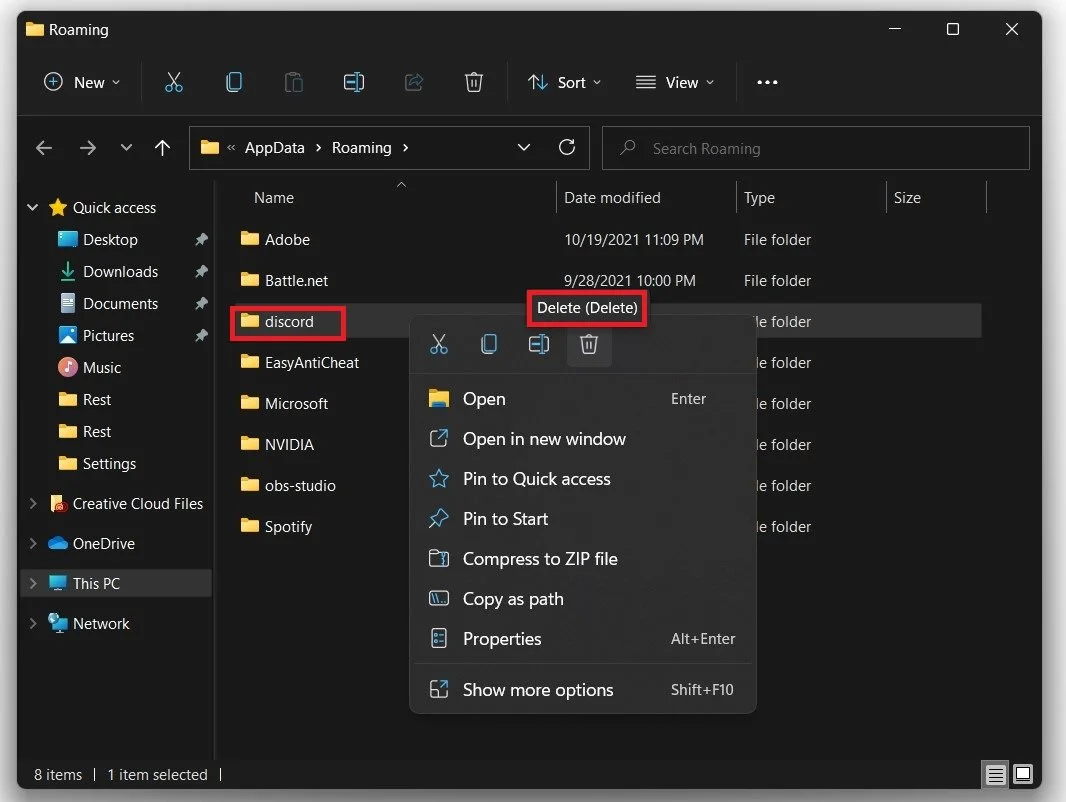Open the View dropdown menu

pyautogui.click(x=674, y=82)
